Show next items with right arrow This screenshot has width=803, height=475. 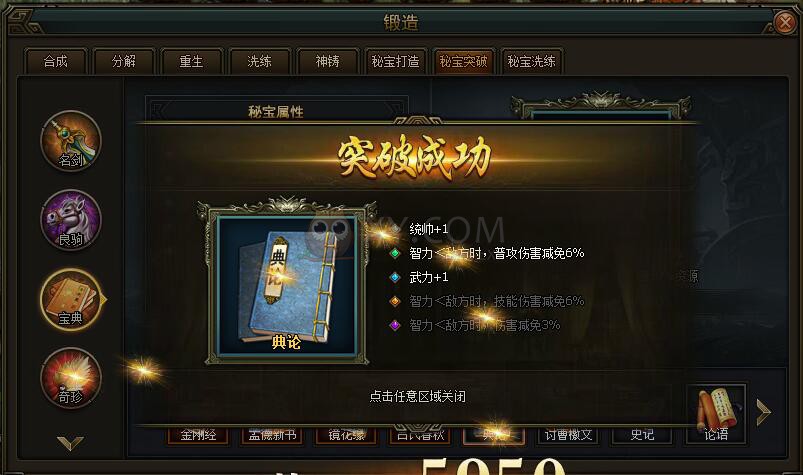764,412
